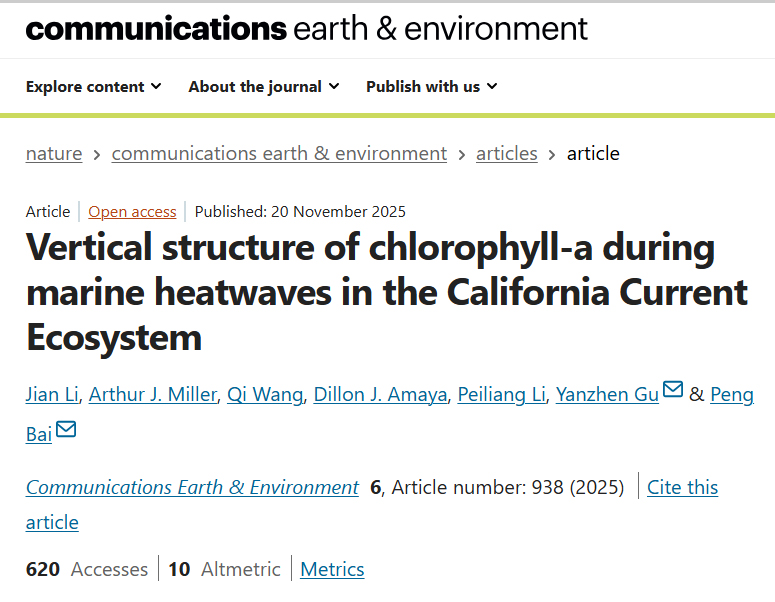Open Dillon J. Amaya author info
Image resolution: width=775 pixels, height=602 pixels.
tap(378, 394)
